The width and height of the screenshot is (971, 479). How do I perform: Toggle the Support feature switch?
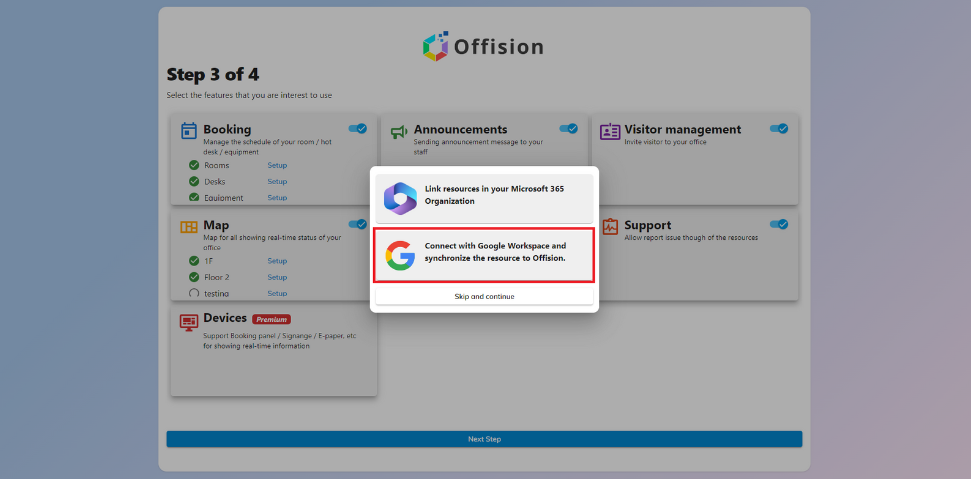(779, 224)
